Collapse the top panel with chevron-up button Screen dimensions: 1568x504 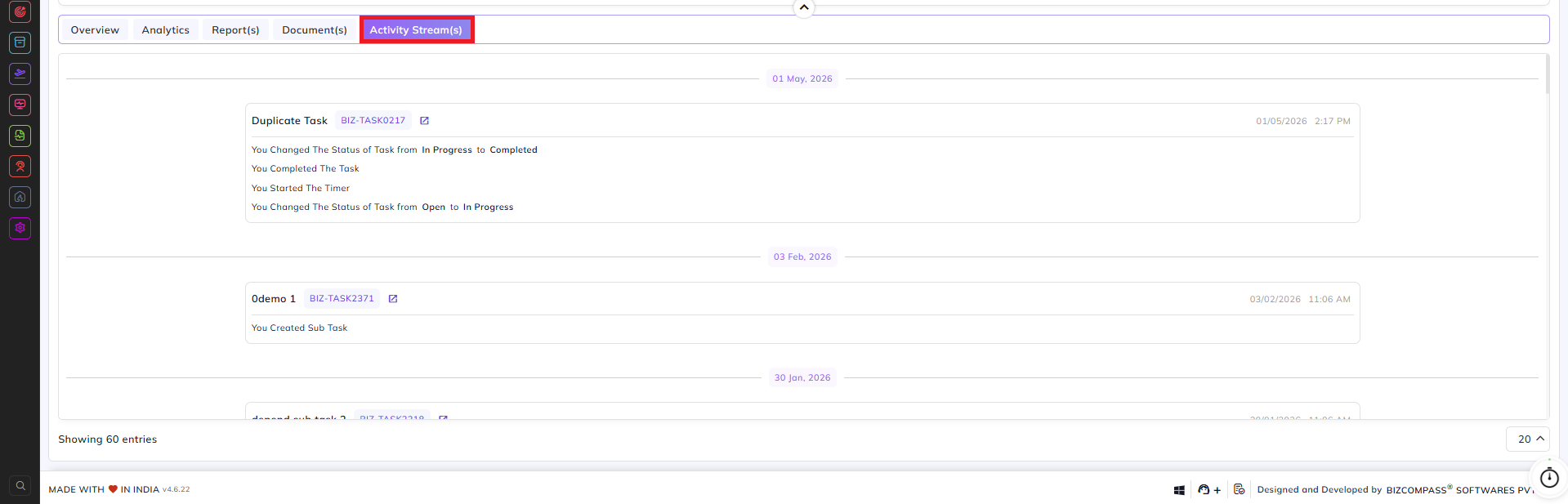tap(804, 8)
